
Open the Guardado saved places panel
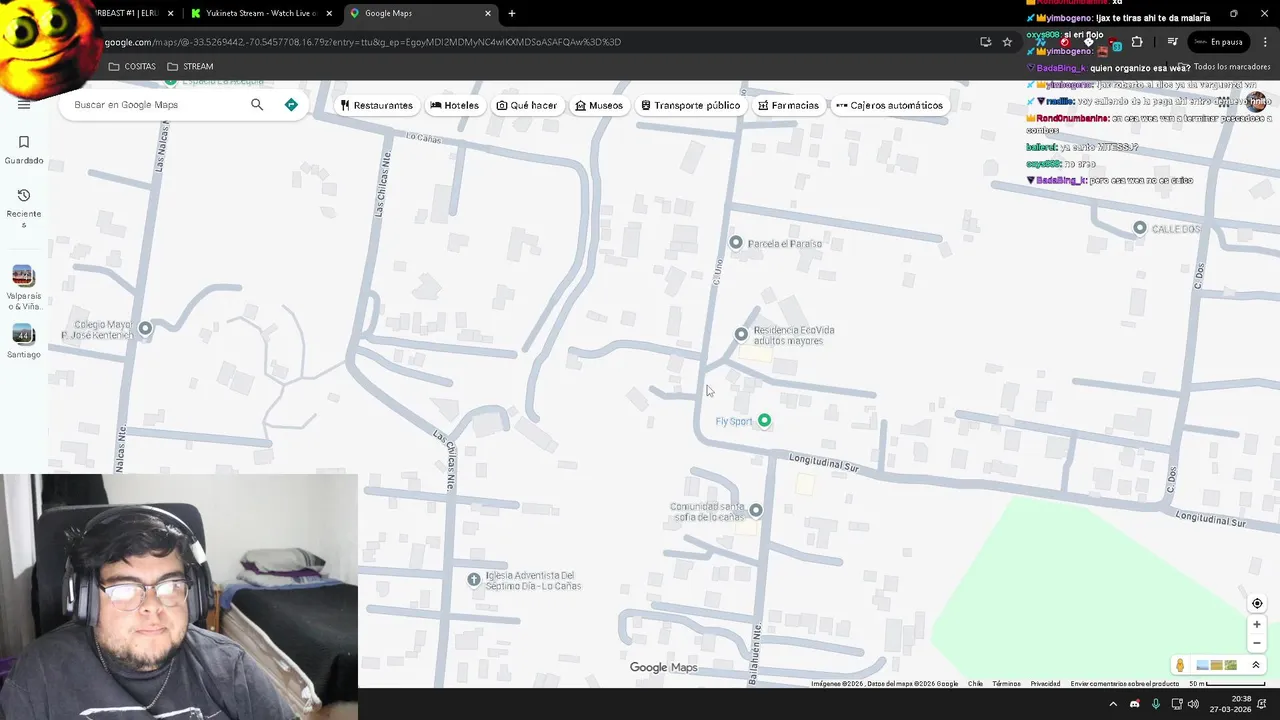(x=24, y=149)
